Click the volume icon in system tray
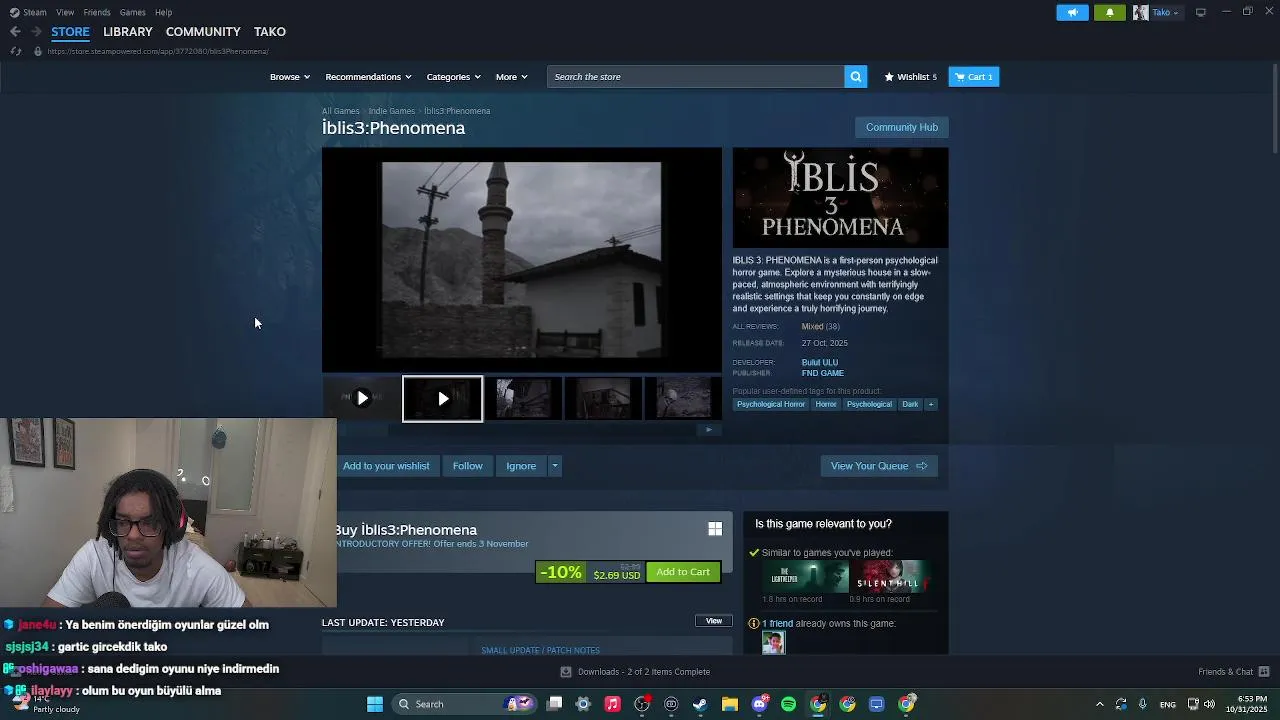Viewport: 1280px width, 720px height. [1210, 704]
